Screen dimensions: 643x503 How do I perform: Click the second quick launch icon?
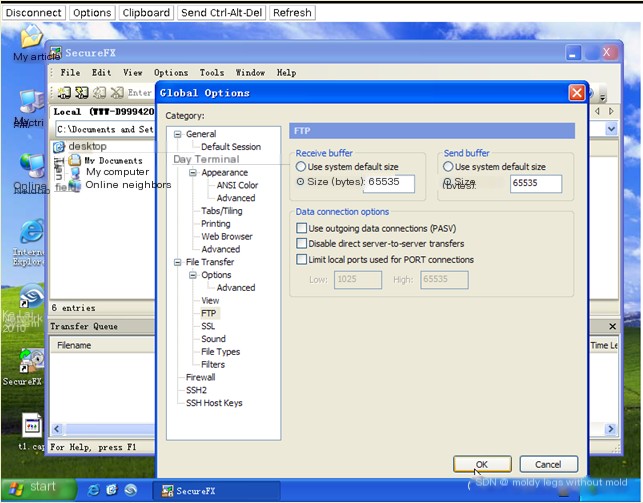112,490
